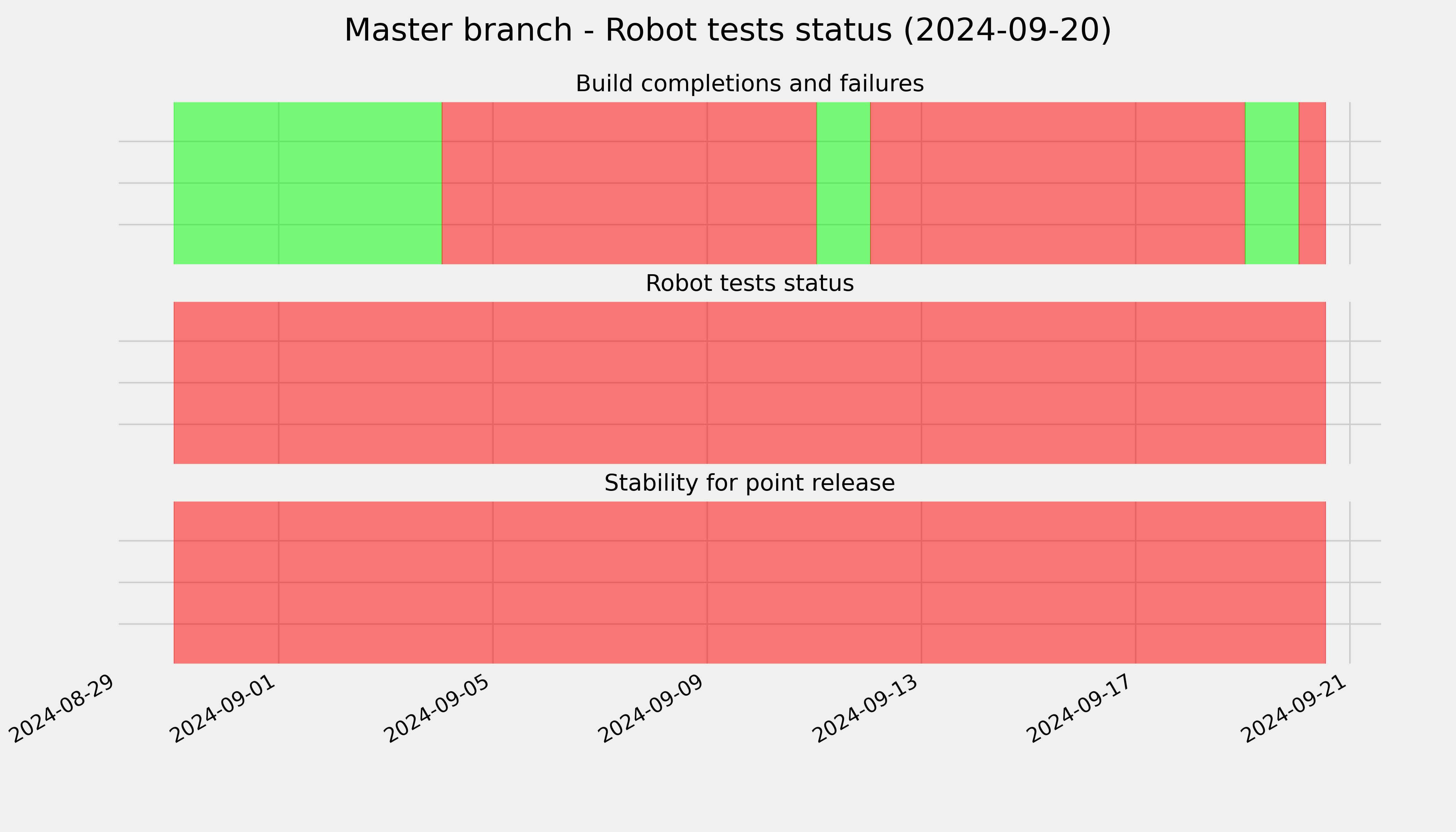Click the red Robot tests status bar
The height and width of the screenshot is (832, 1456).
[750, 383]
